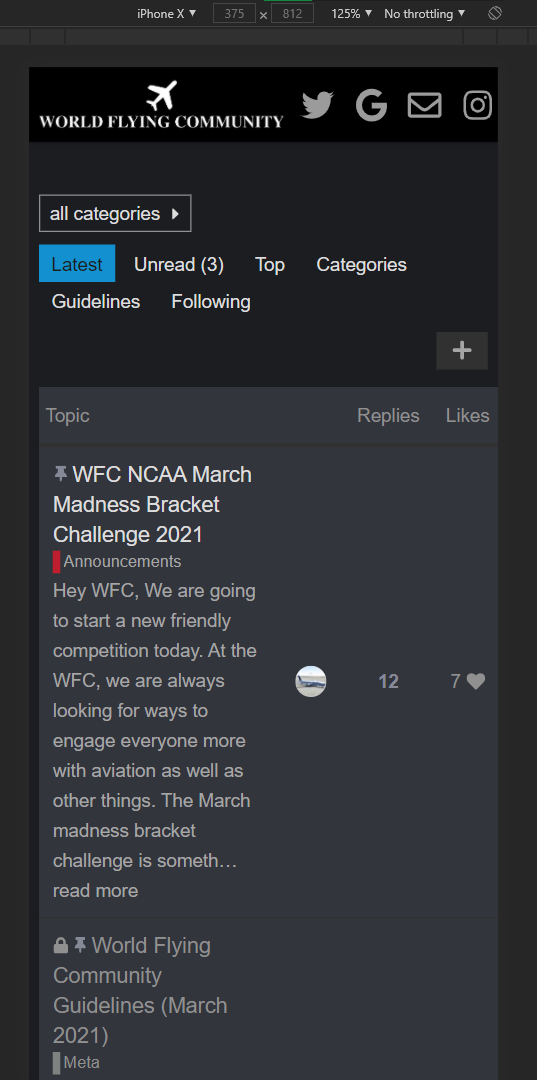Image resolution: width=537 pixels, height=1080 pixels.
Task: Open the email envelope icon
Action: [424, 105]
